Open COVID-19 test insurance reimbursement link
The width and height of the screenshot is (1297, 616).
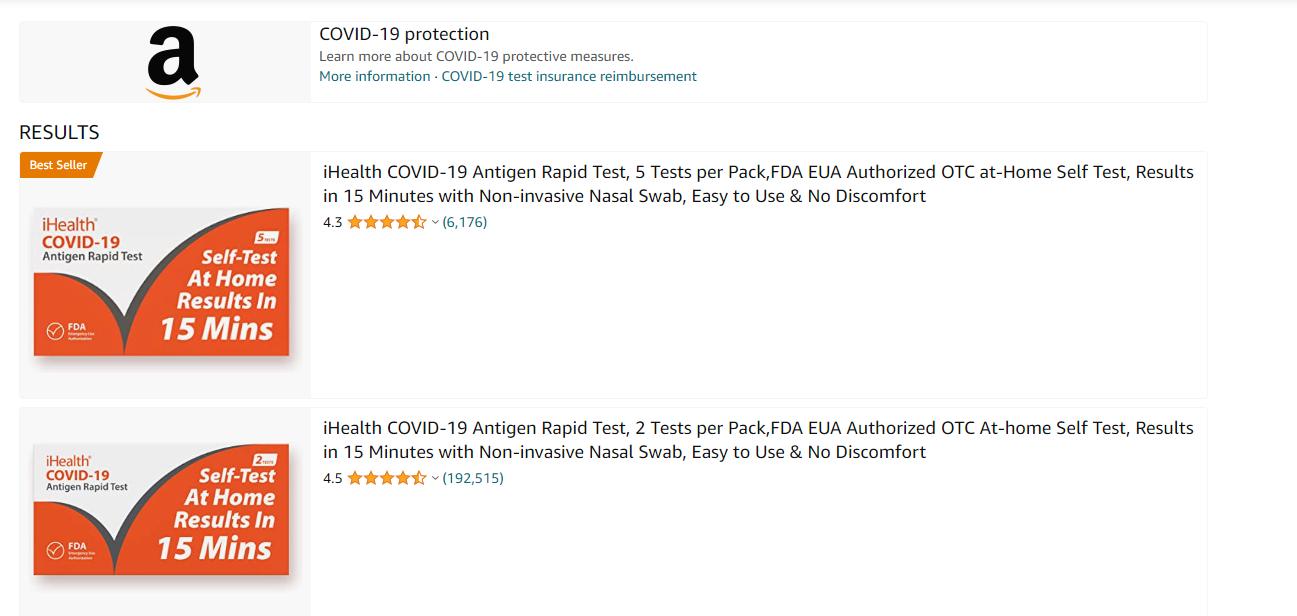tap(569, 76)
